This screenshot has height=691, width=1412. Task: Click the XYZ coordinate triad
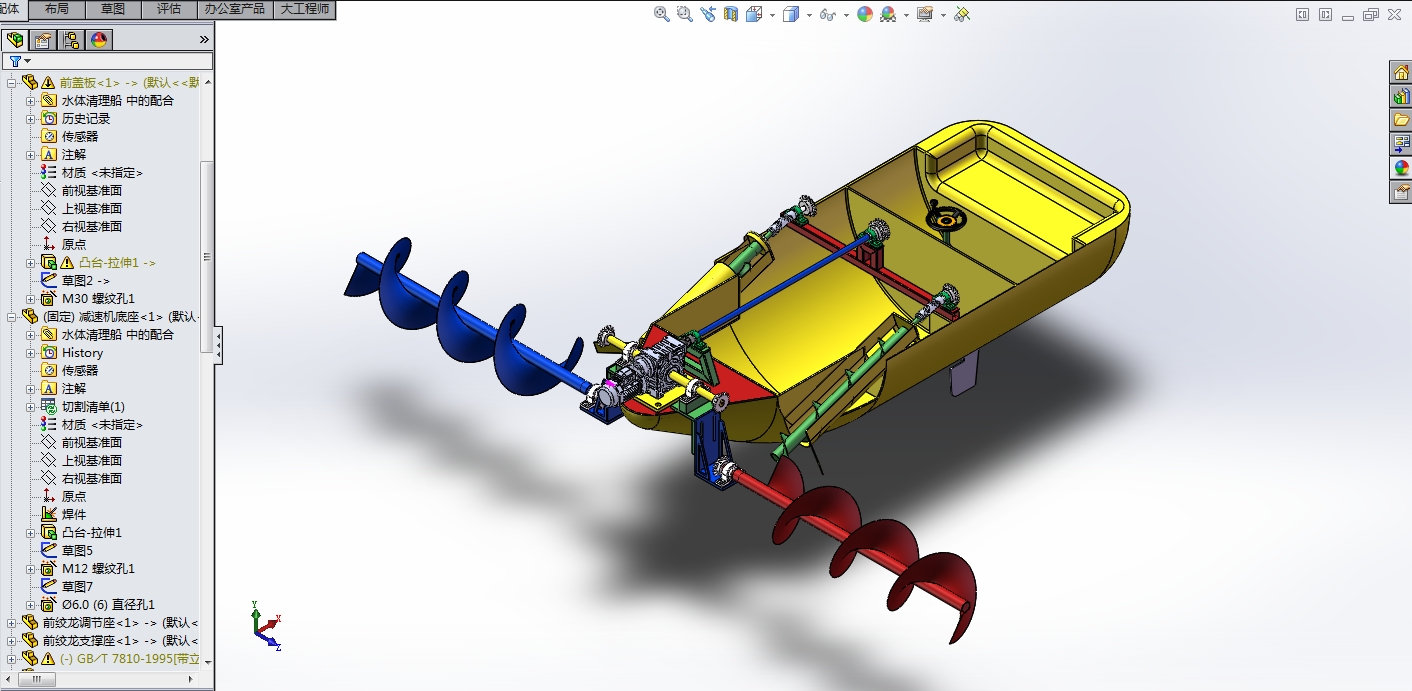coord(265,626)
